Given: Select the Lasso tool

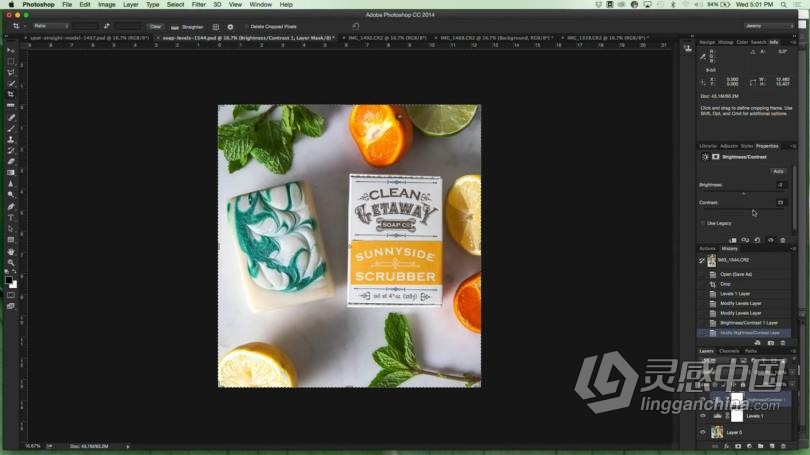Looking at the screenshot, I should tap(11, 72).
